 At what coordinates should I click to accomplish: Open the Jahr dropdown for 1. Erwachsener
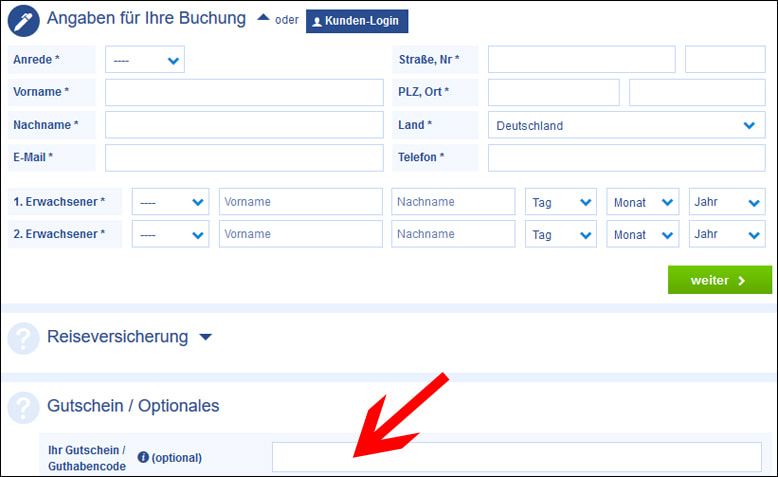[727, 202]
